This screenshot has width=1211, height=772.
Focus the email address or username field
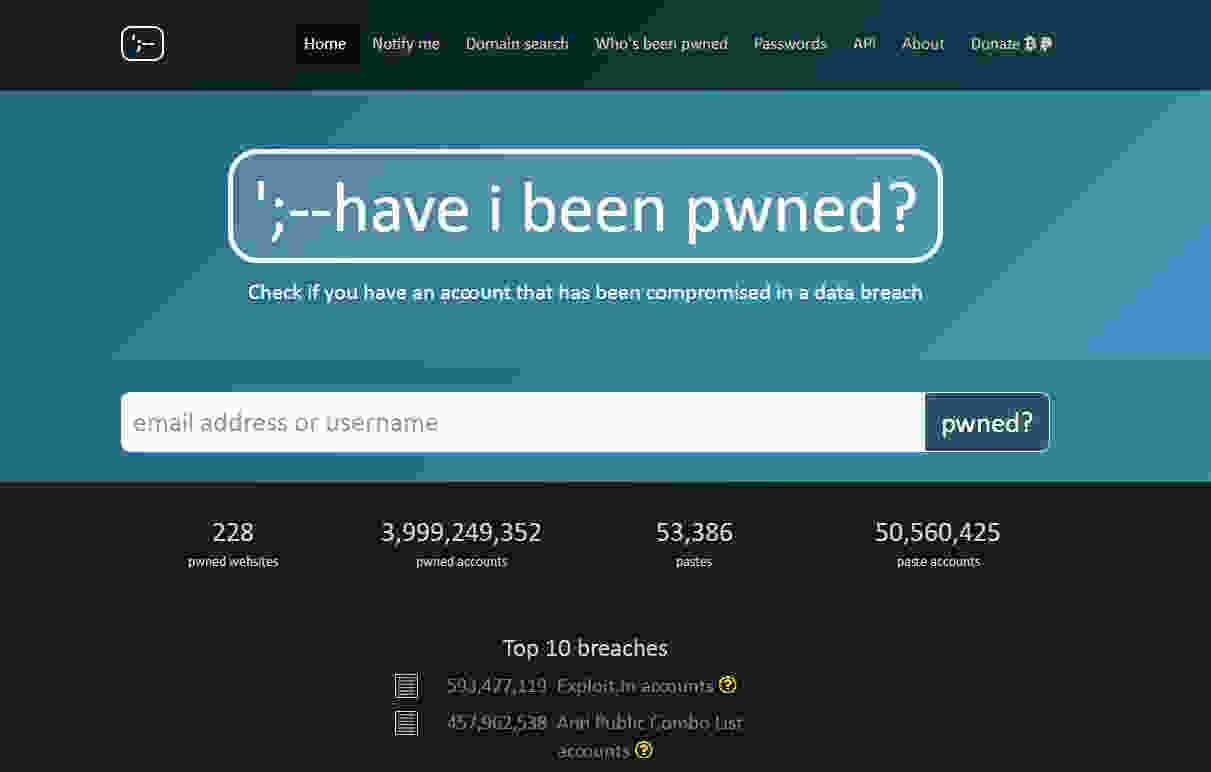click(522, 422)
